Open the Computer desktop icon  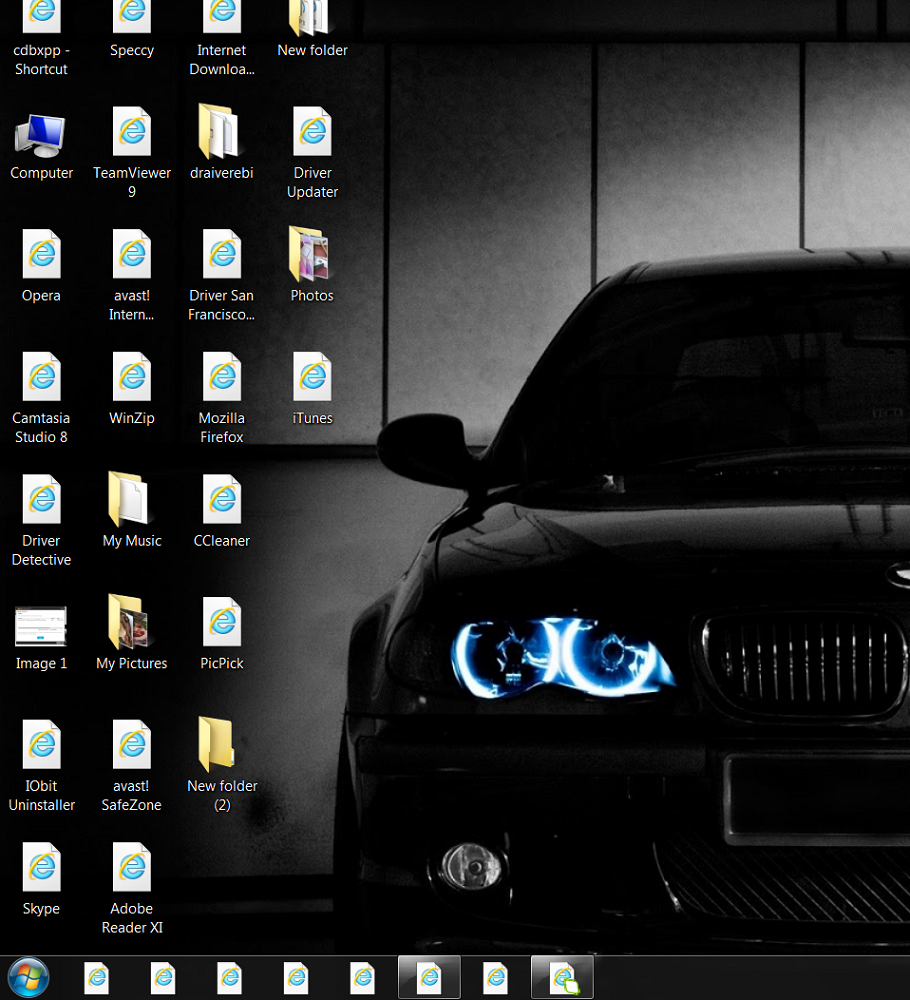point(41,136)
